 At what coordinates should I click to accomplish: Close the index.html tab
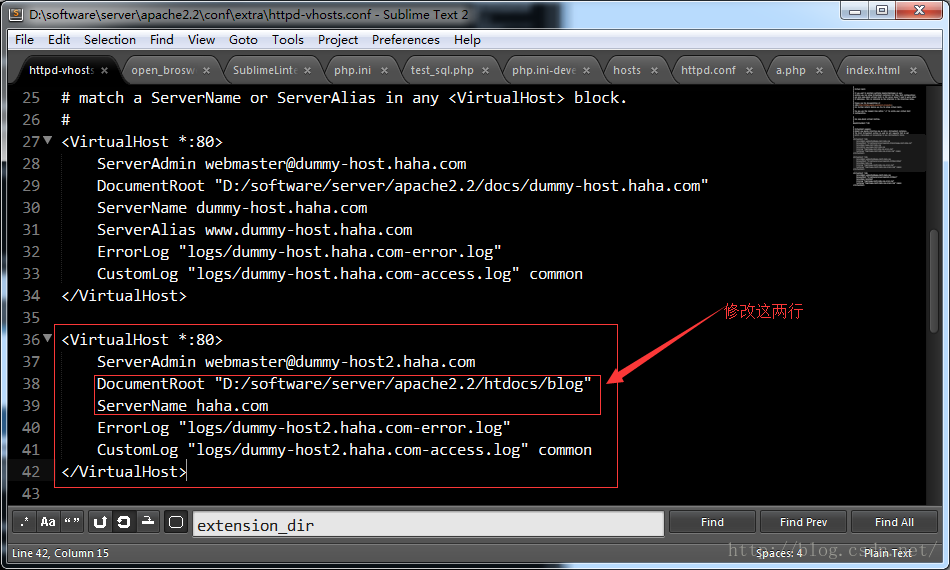point(913,71)
